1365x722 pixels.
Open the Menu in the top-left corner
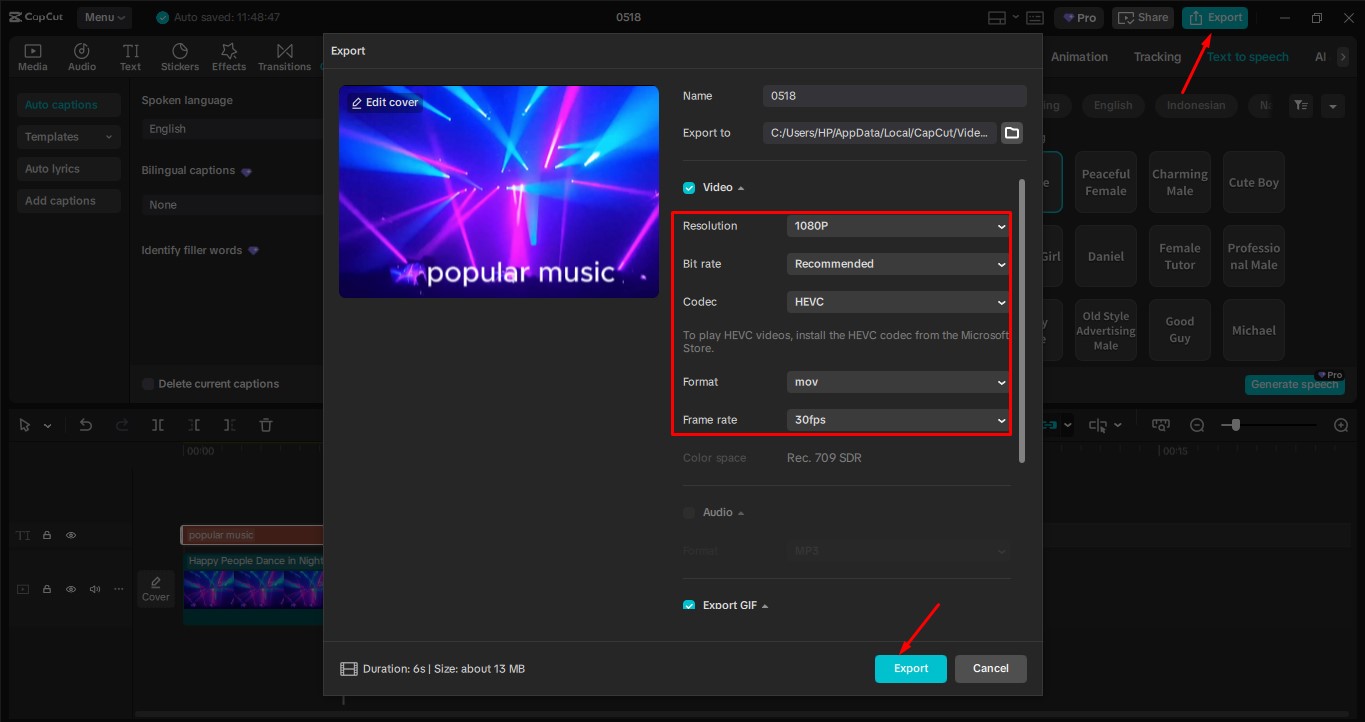(105, 17)
